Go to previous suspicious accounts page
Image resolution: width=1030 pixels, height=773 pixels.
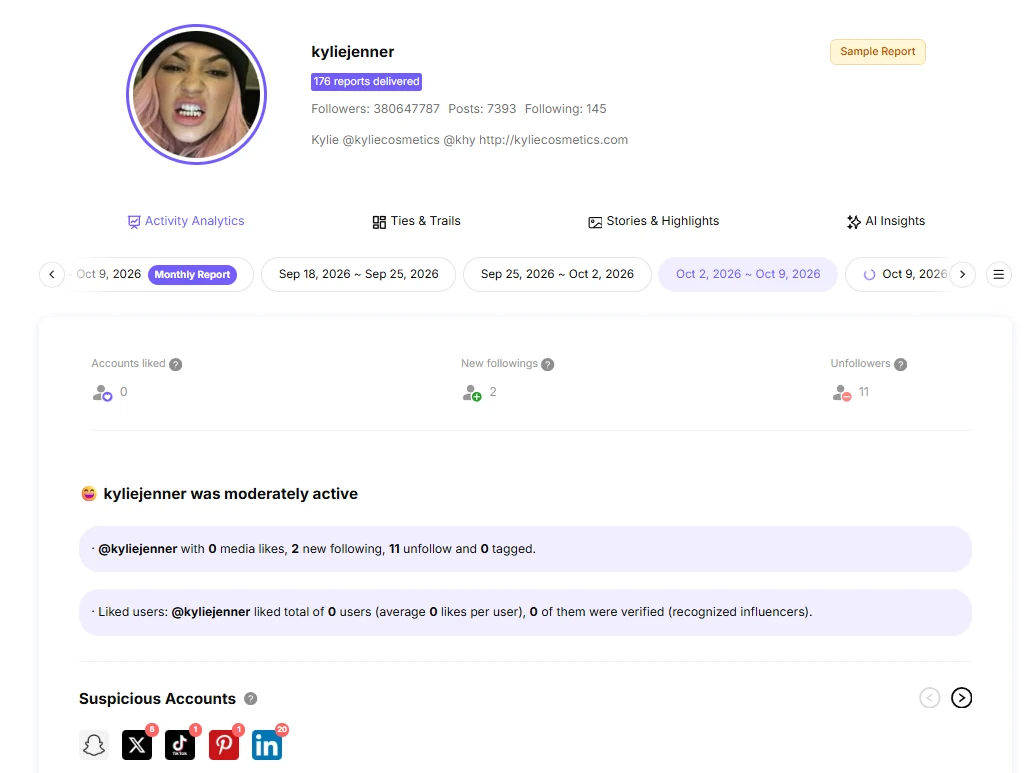click(929, 697)
